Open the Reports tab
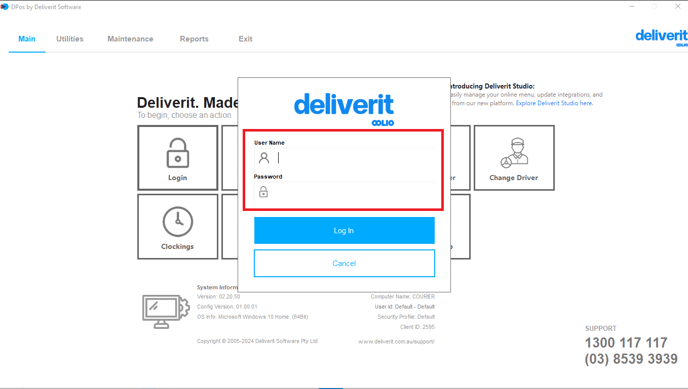 click(x=194, y=39)
